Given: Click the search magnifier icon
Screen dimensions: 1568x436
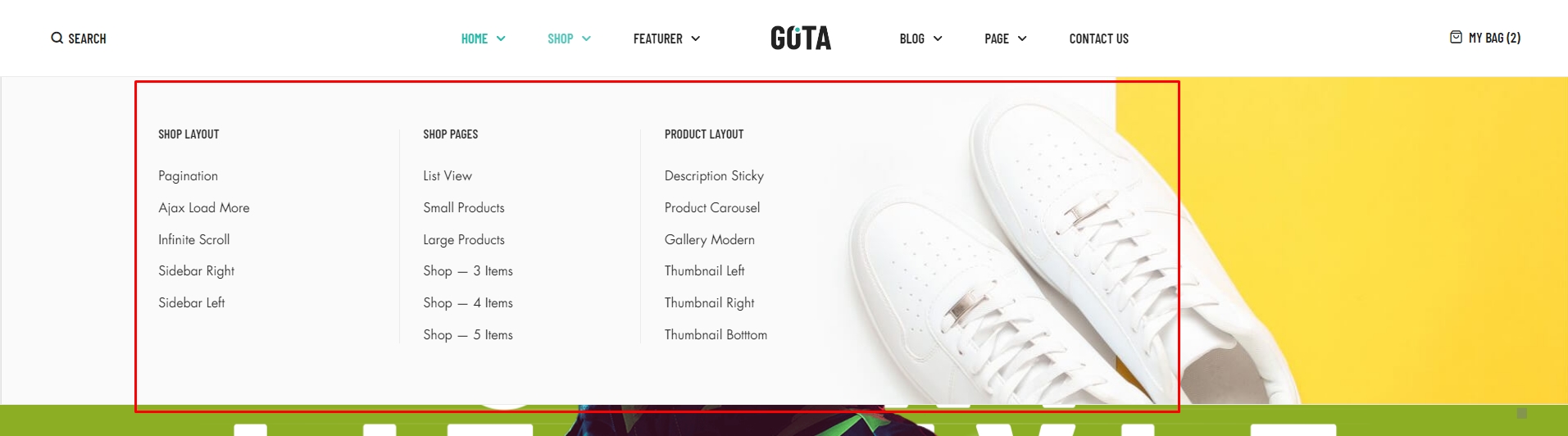Looking at the screenshot, I should click(x=57, y=38).
